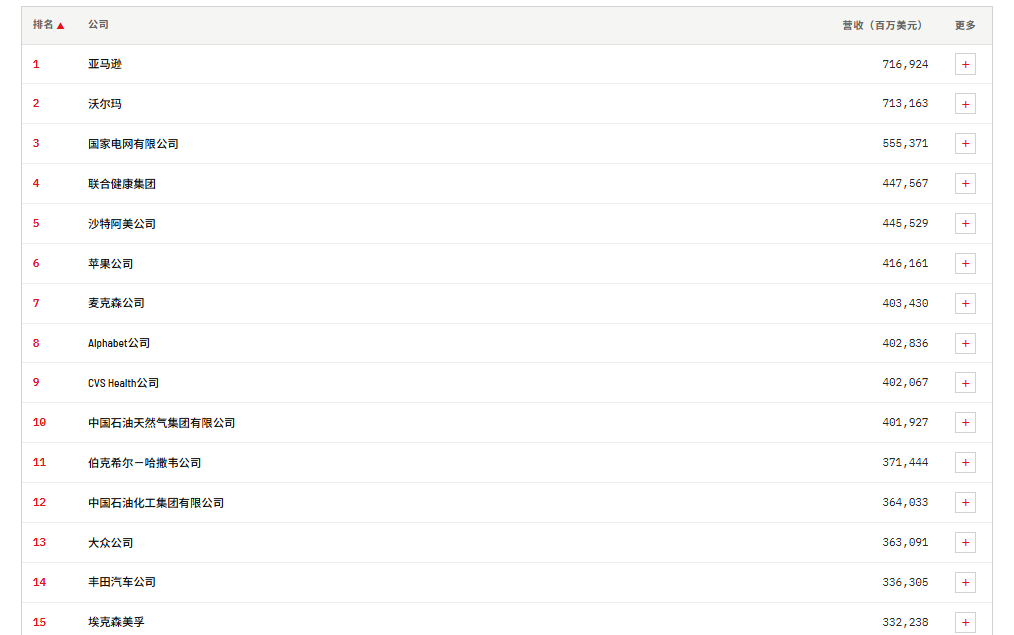This screenshot has height=635, width=1014.
Task: Open company link CVS Health公司
Action: (124, 383)
